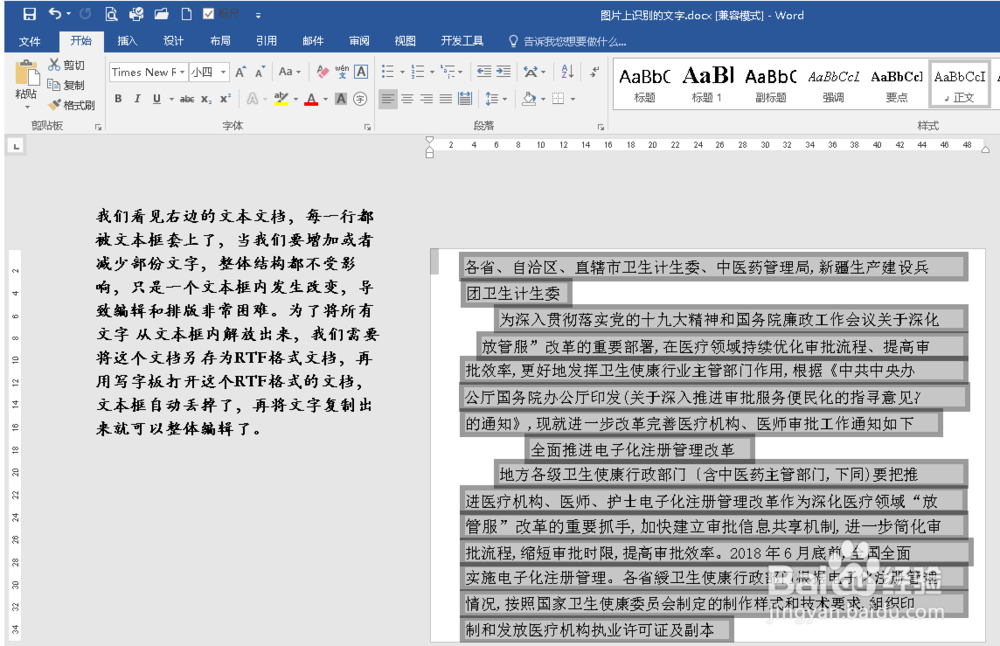Toggle strikethrough on selected text
Image resolution: width=1000 pixels, height=646 pixels.
point(187,98)
